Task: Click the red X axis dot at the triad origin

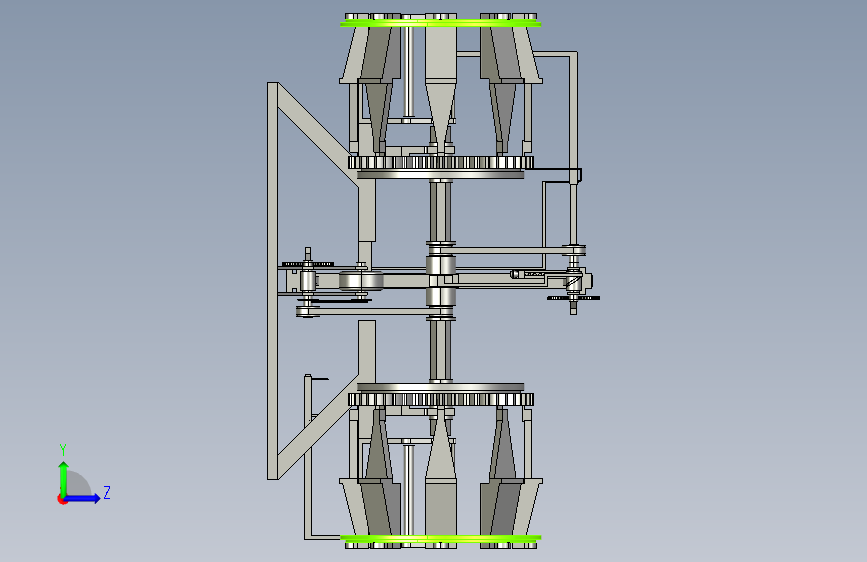Action: (x=62, y=499)
